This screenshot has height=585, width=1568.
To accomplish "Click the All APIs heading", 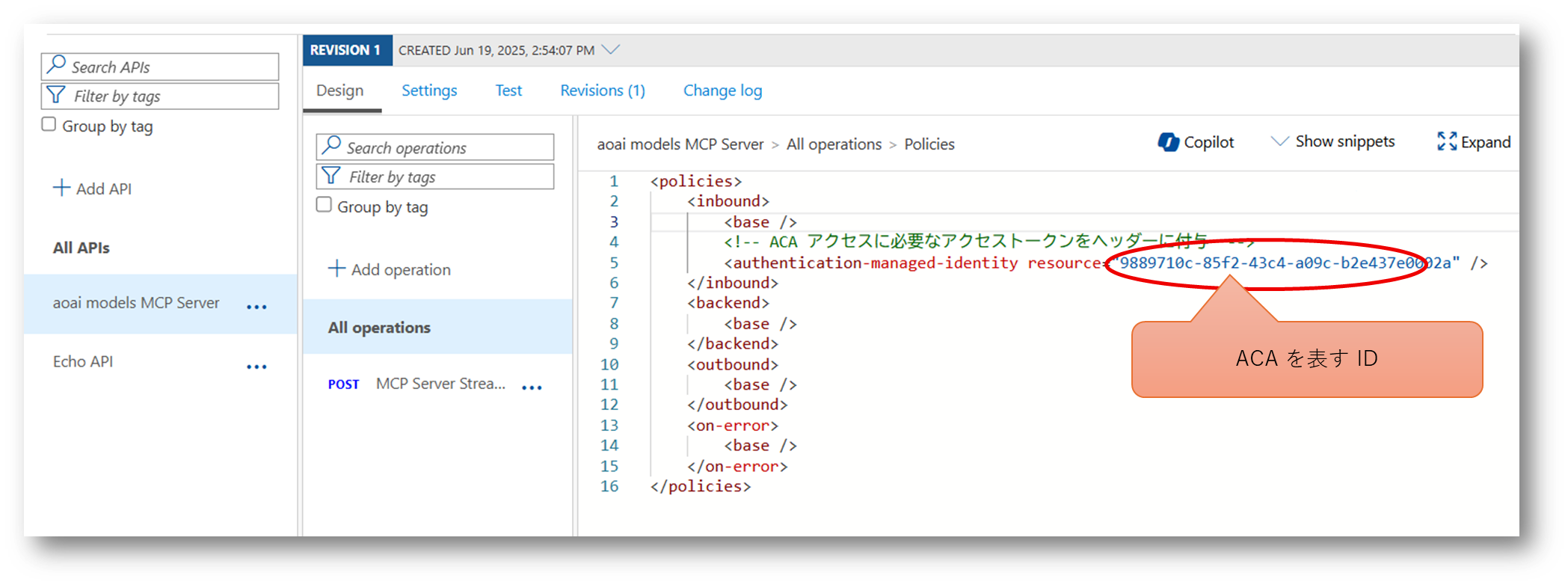I will [82, 248].
